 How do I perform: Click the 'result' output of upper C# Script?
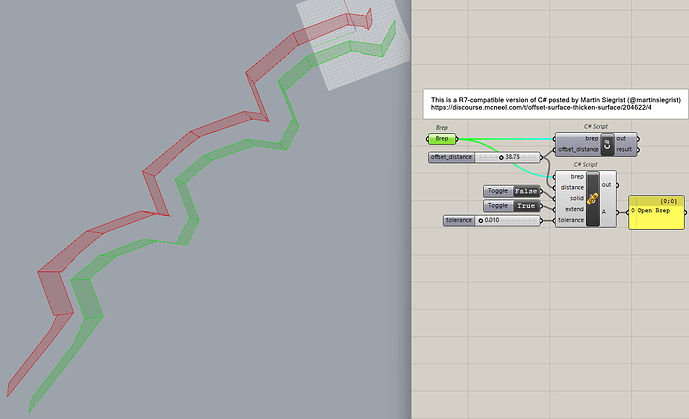[624, 150]
